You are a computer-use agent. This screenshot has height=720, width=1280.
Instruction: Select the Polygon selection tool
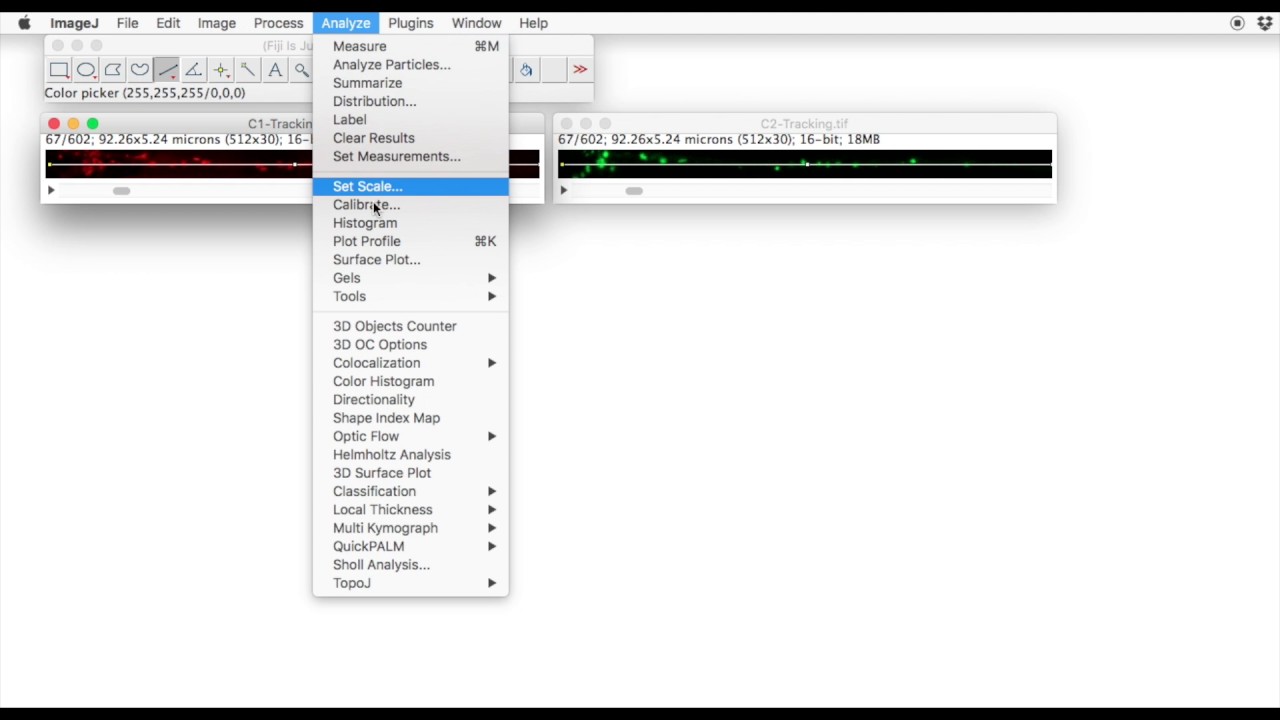pos(113,70)
